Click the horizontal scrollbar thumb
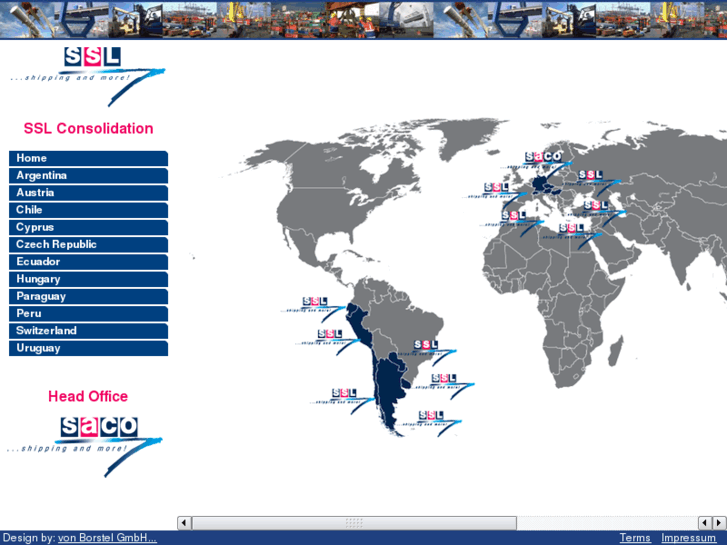 (354, 523)
